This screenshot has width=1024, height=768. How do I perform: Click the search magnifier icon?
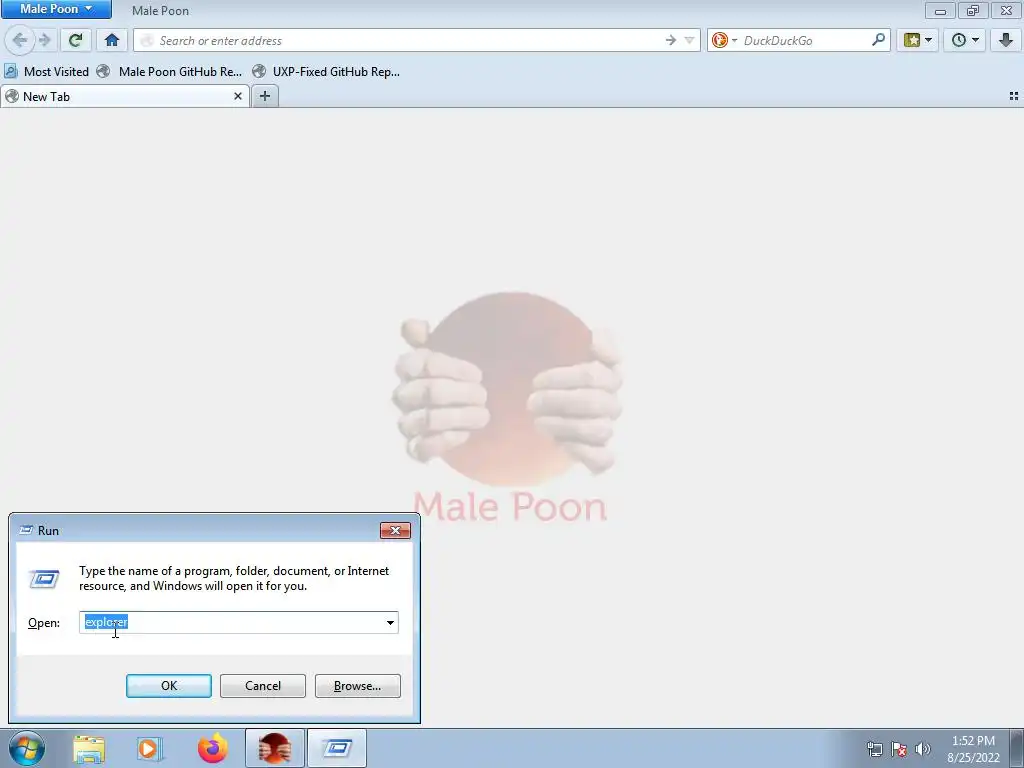coord(878,40)
